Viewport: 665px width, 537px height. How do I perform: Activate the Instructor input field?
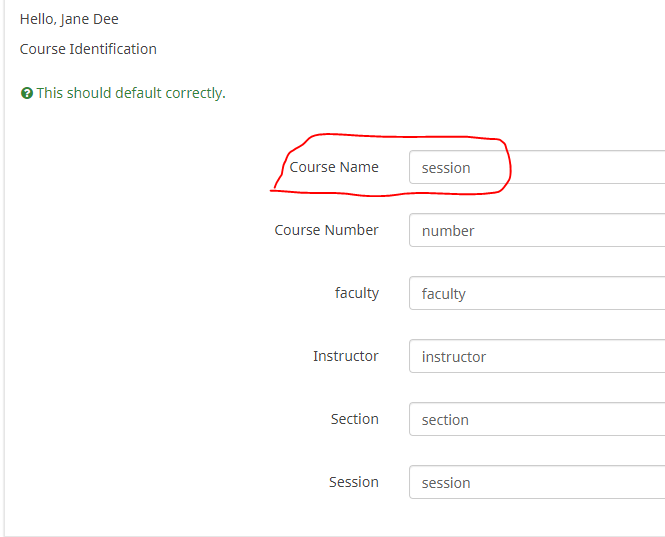pyautogui.click(x=537, y=356)
